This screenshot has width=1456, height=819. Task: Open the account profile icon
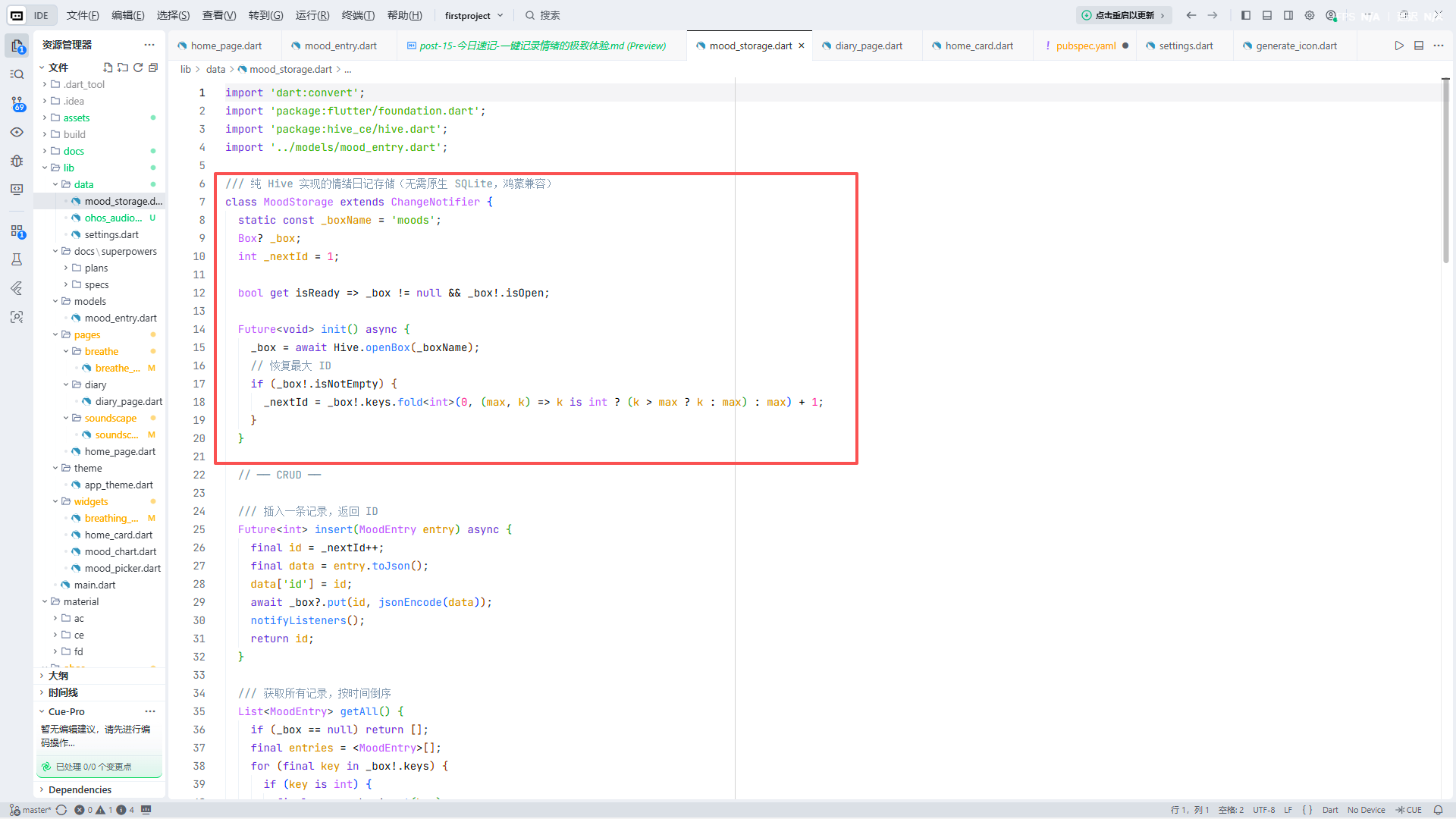click(1331, 15)
